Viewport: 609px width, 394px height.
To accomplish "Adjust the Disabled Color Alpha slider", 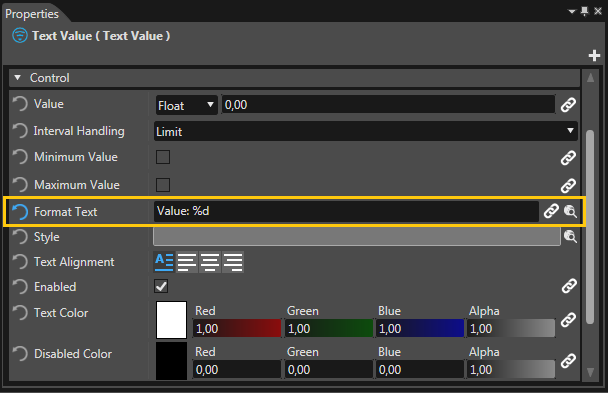I will pos(511,369).
